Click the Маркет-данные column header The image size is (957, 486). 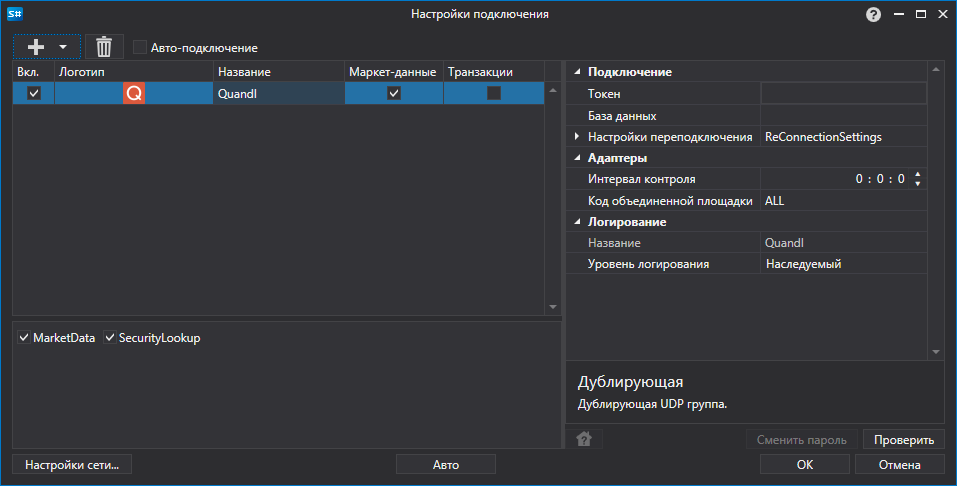[x=394, y=72]
